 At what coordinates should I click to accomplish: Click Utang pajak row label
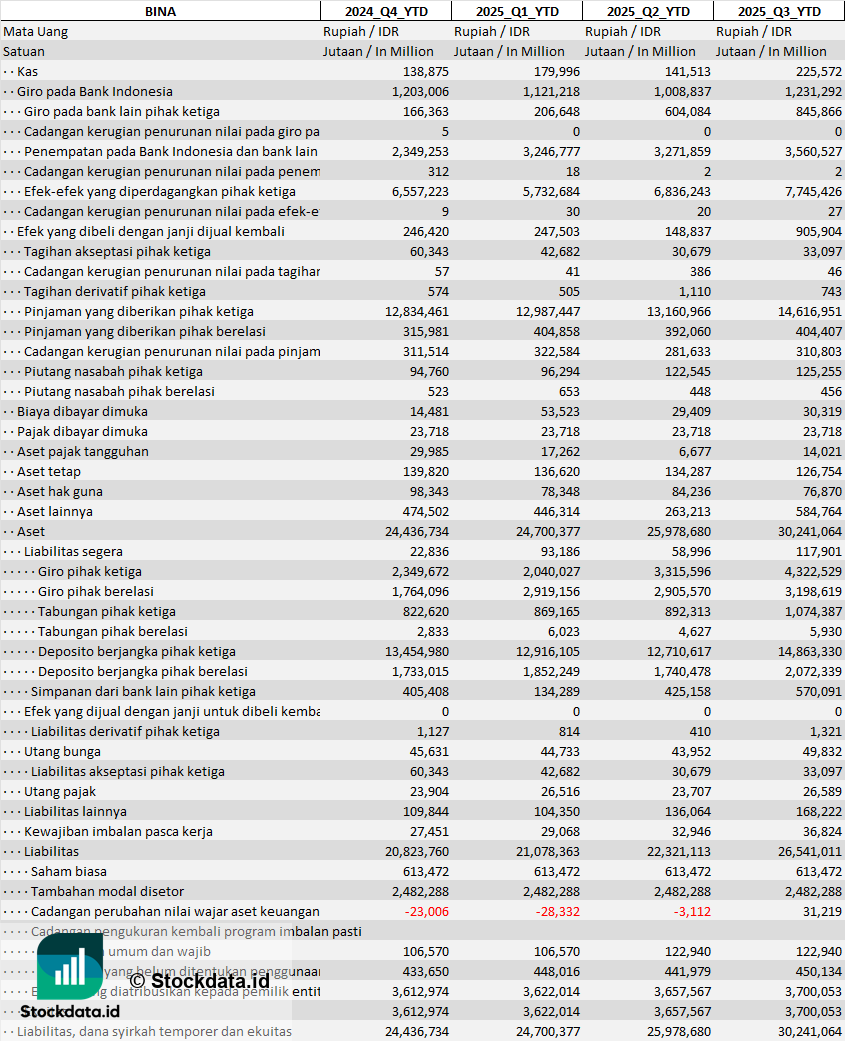click(60, 791)
